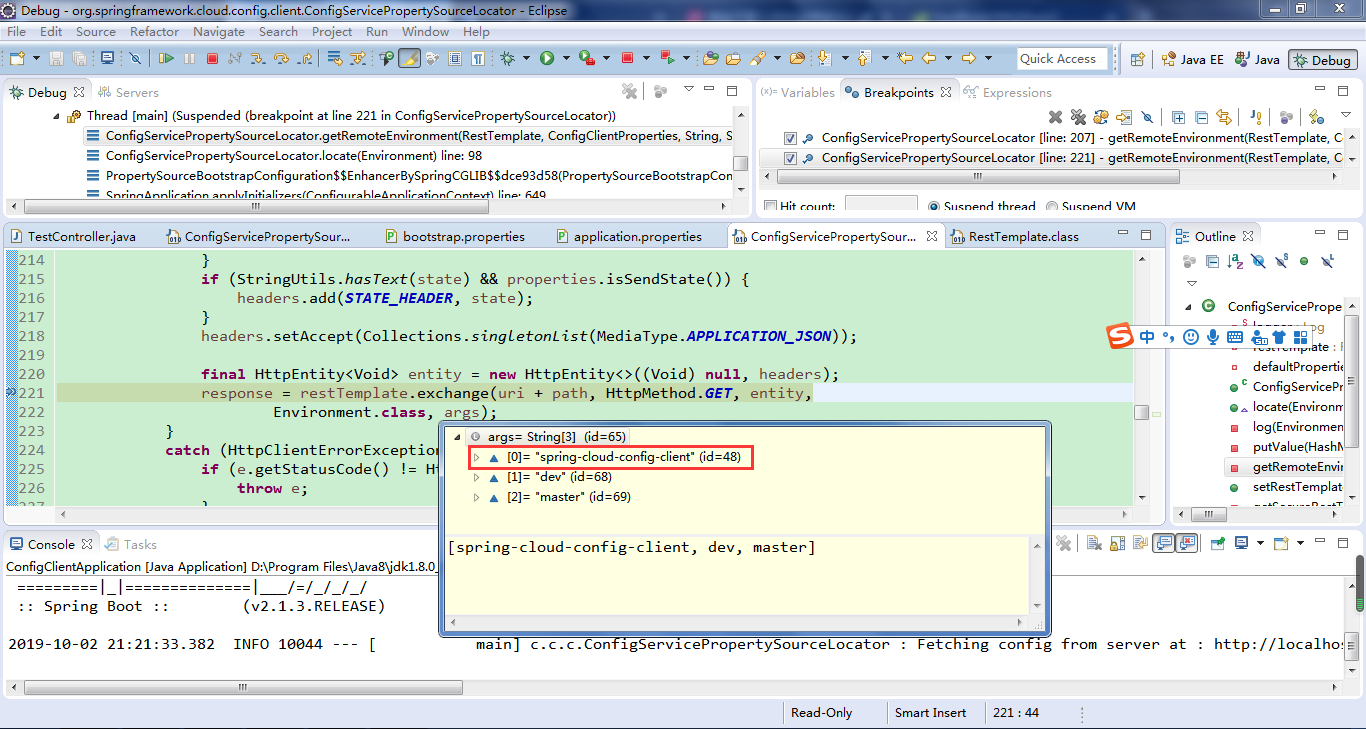This screenshot has height=729, width=1366.
Task: Open the New Wizard dropdown arrow
Action: click(x=37, y=59)
